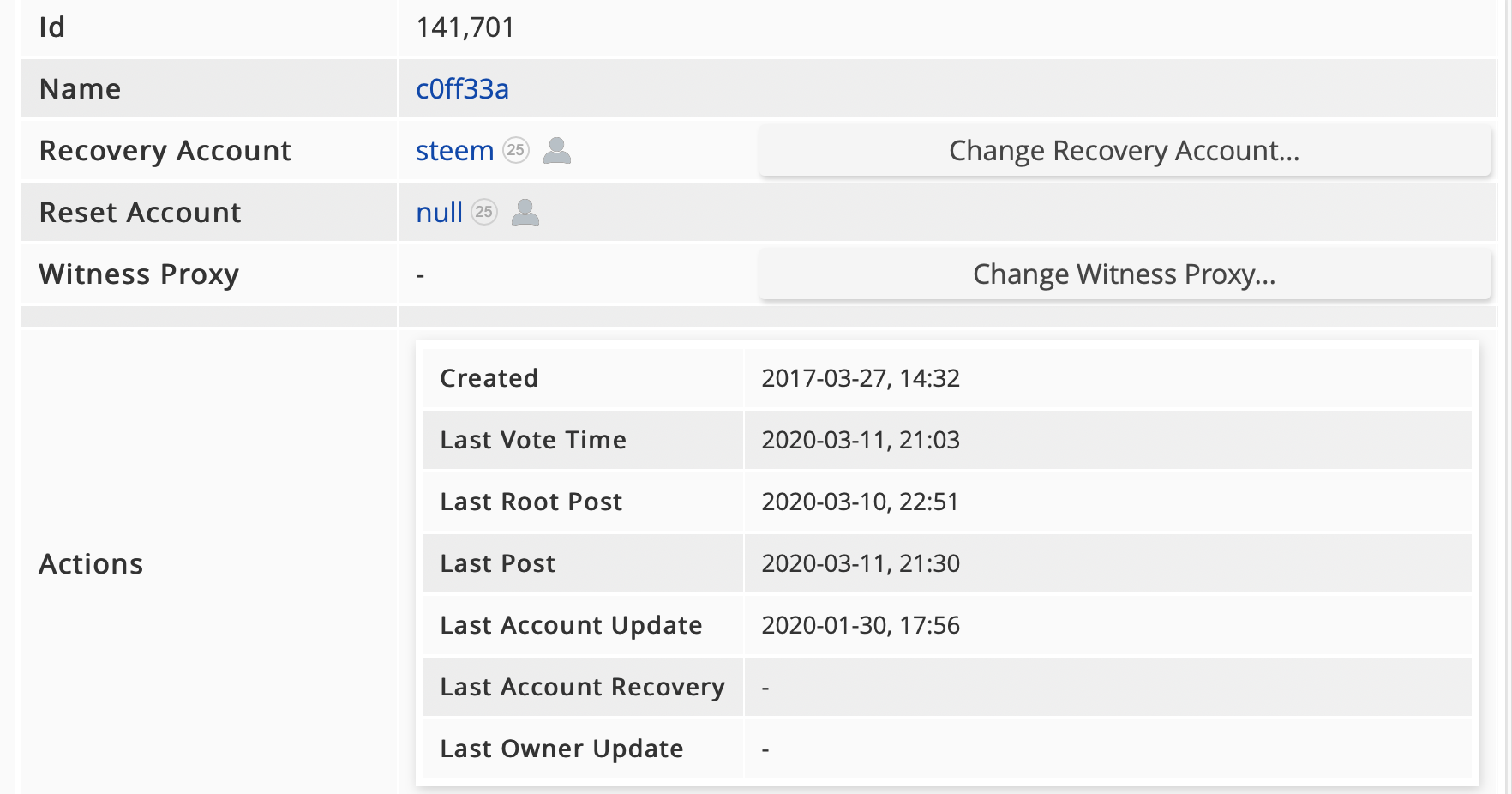Click the profile icon beside steem
The image size is (1512, 794).
point(557,150)
